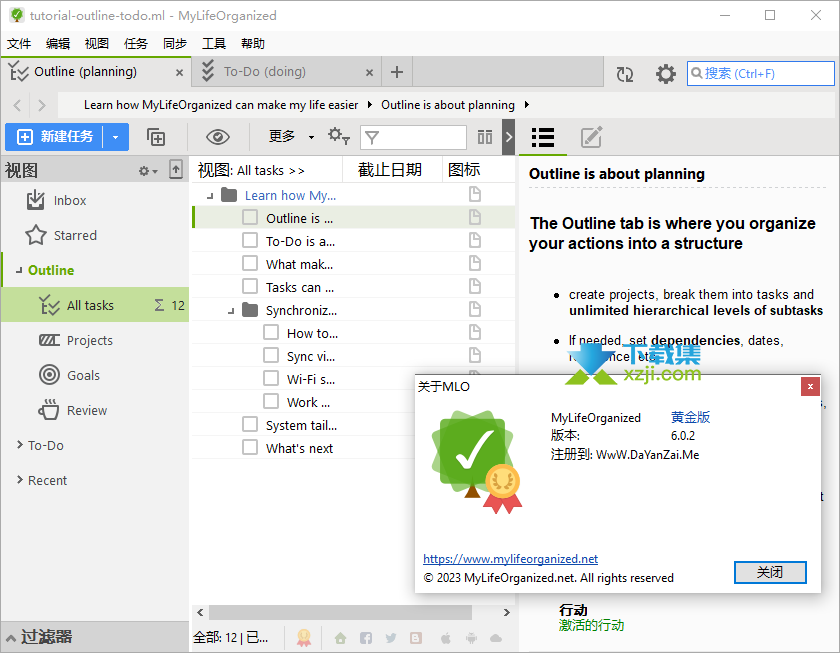This screenshot has height=653, width=840.
Task: Click the note icon on the Tasks can... row
Action: [475, 287]
